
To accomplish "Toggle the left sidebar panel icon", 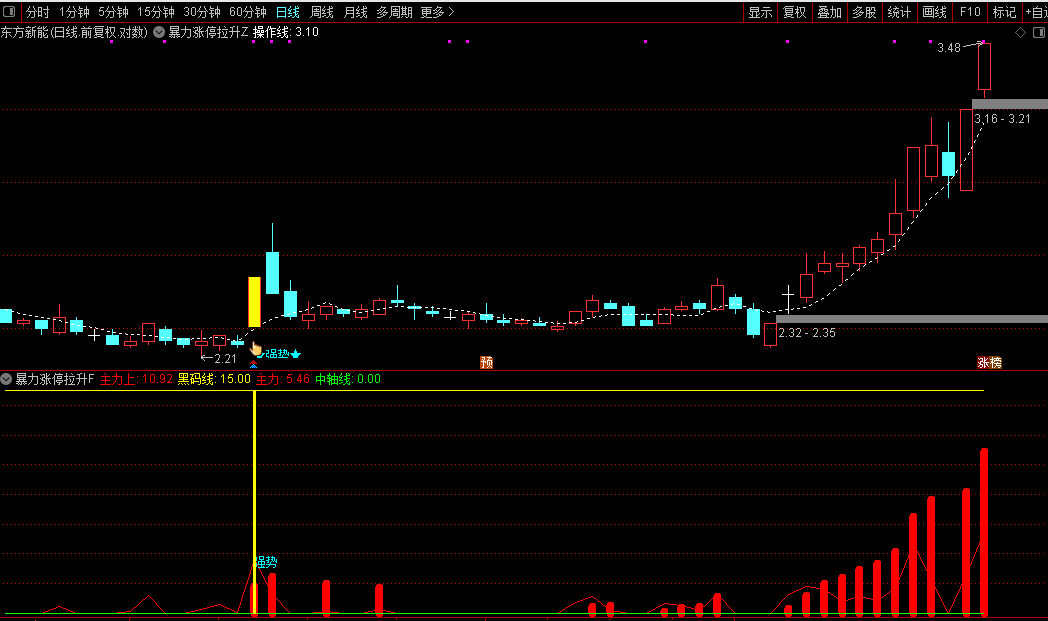I will [9, 12].
